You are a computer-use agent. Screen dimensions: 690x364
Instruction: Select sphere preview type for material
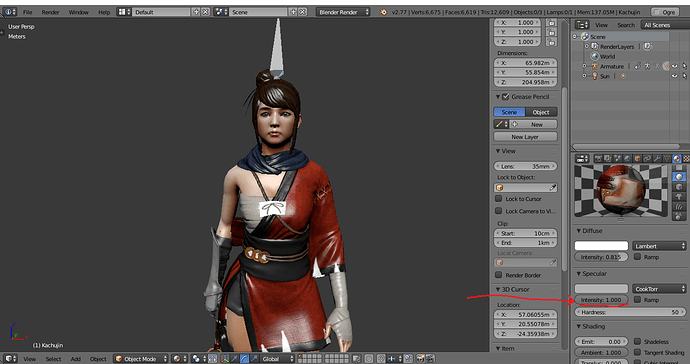click(679, 177)
